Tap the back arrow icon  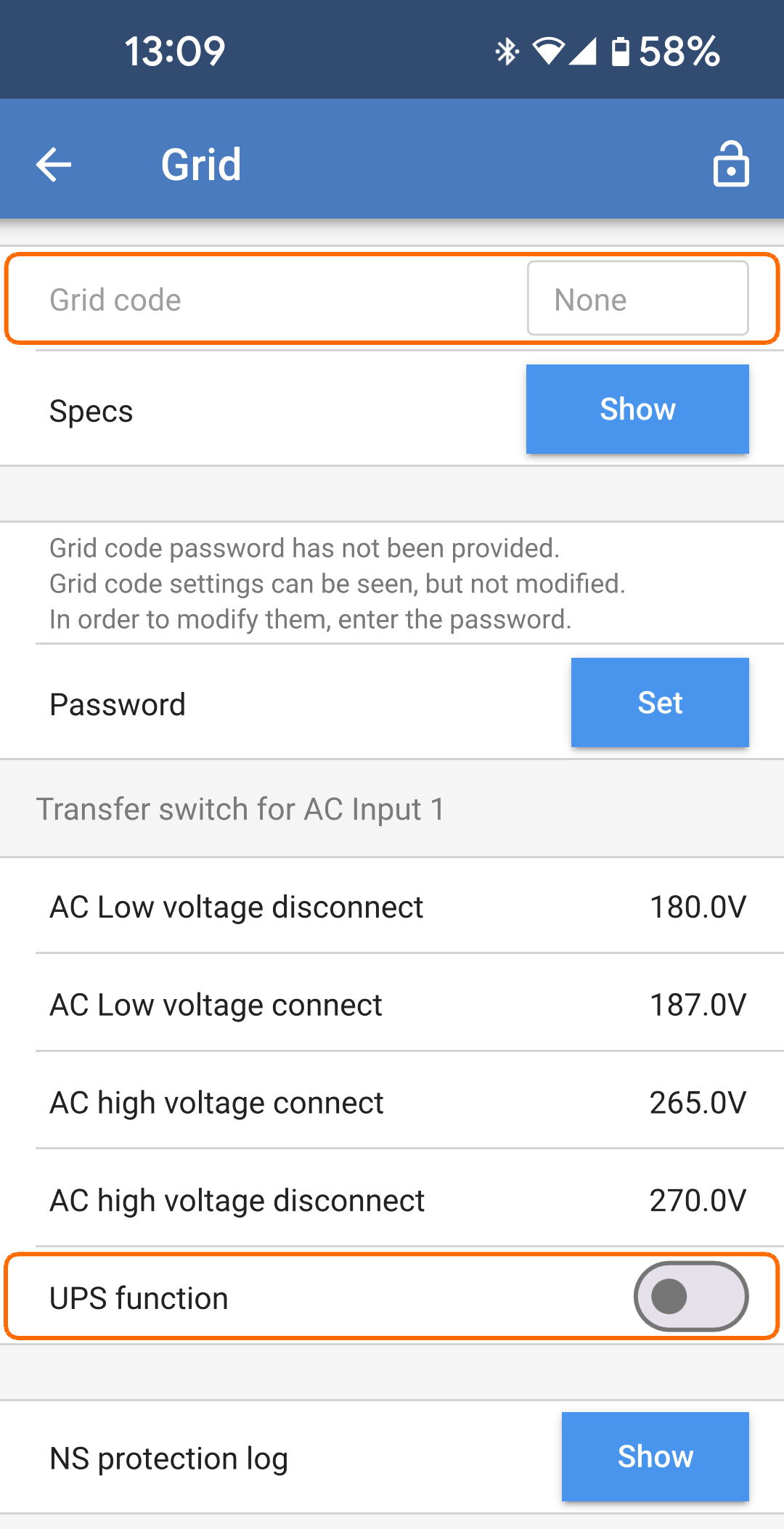coord(54,164)
